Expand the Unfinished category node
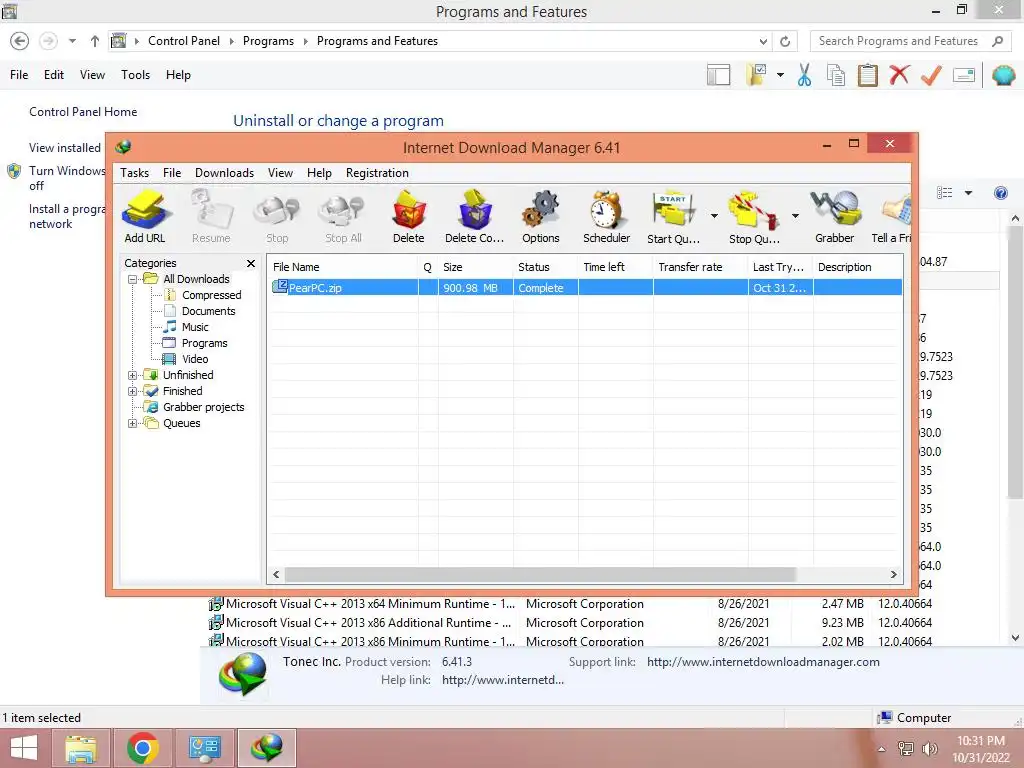The height and width of the screenshot is (768, 1024). click(133, 376)
